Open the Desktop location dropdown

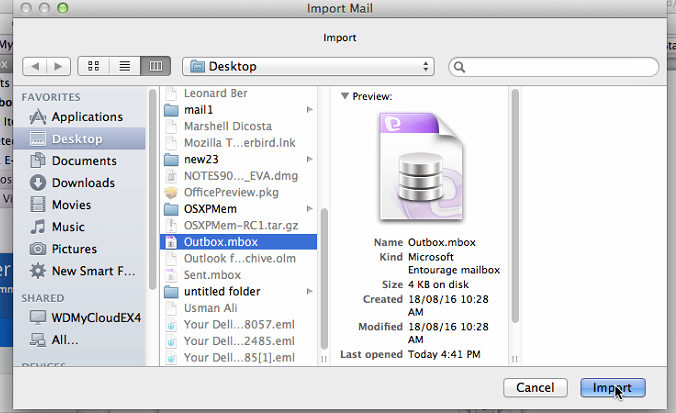coord(307,66)
